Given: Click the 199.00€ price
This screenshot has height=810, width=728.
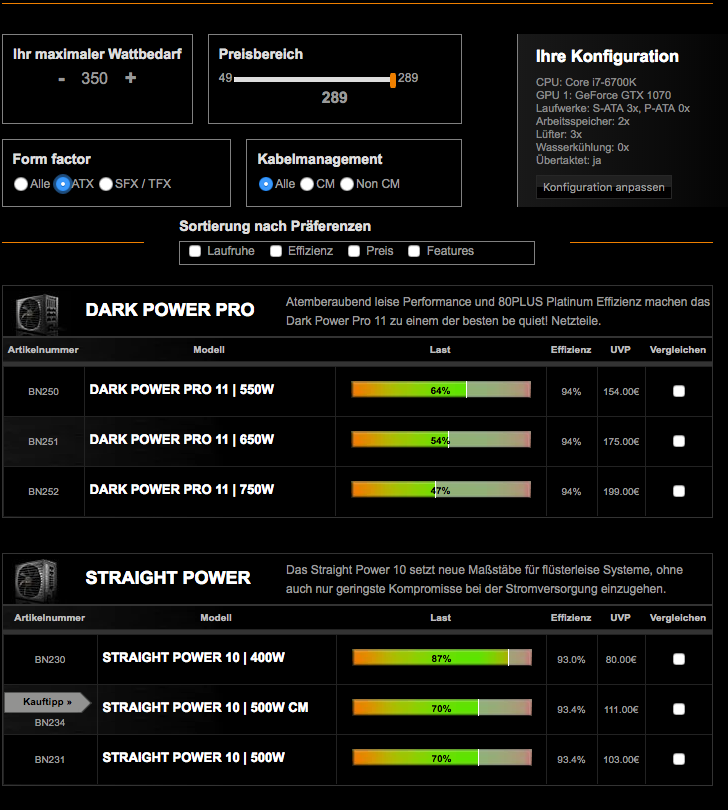Looking at the screenshot, I should tap(621, 492).
